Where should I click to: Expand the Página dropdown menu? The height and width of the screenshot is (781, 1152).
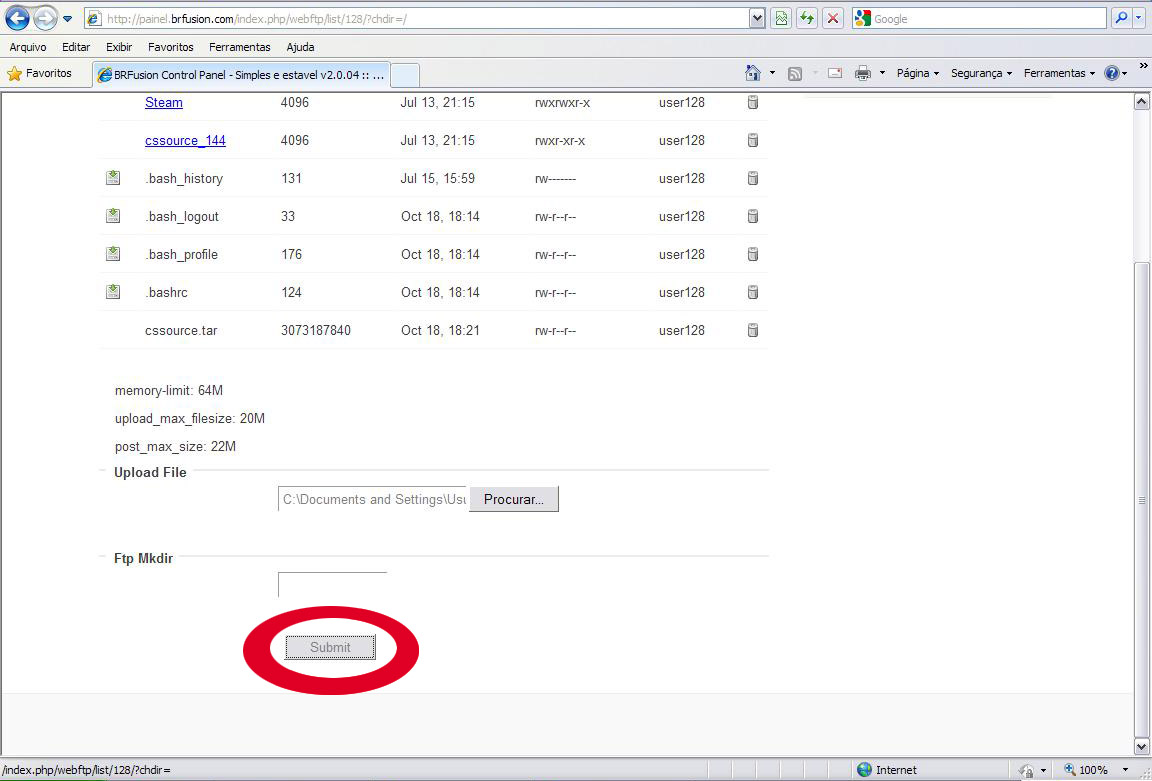click(918, 73)
